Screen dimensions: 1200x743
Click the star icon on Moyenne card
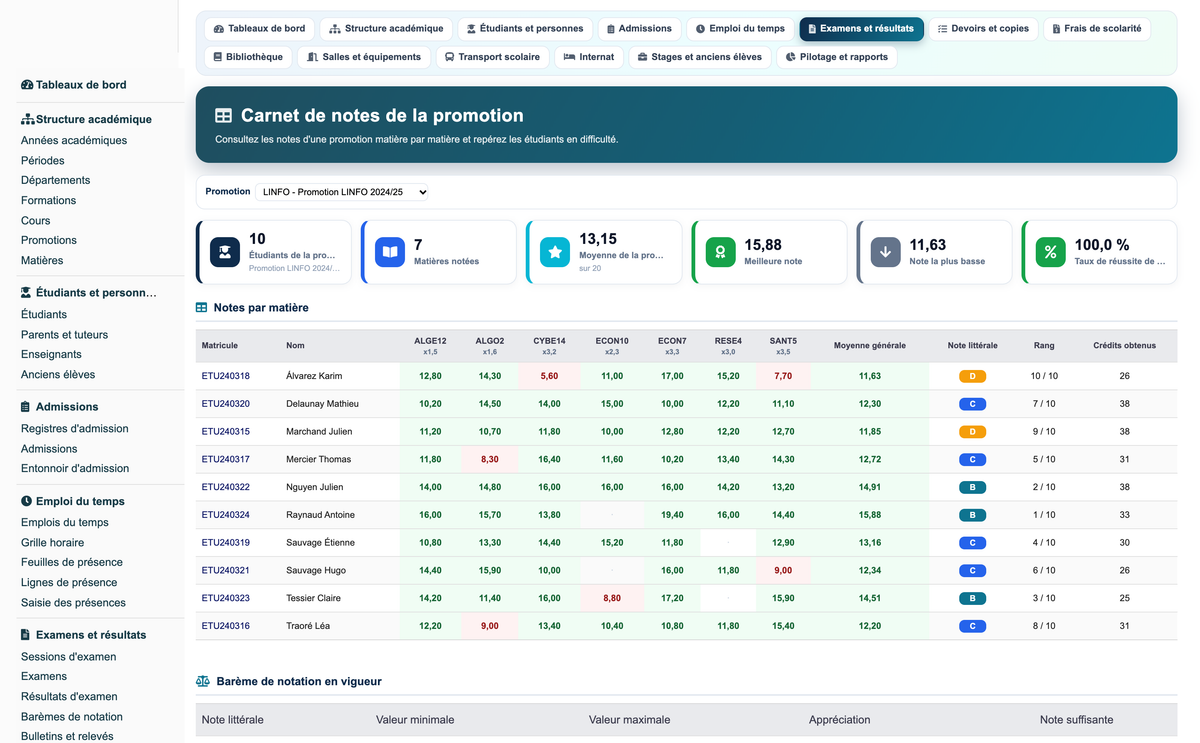point(555,252)
